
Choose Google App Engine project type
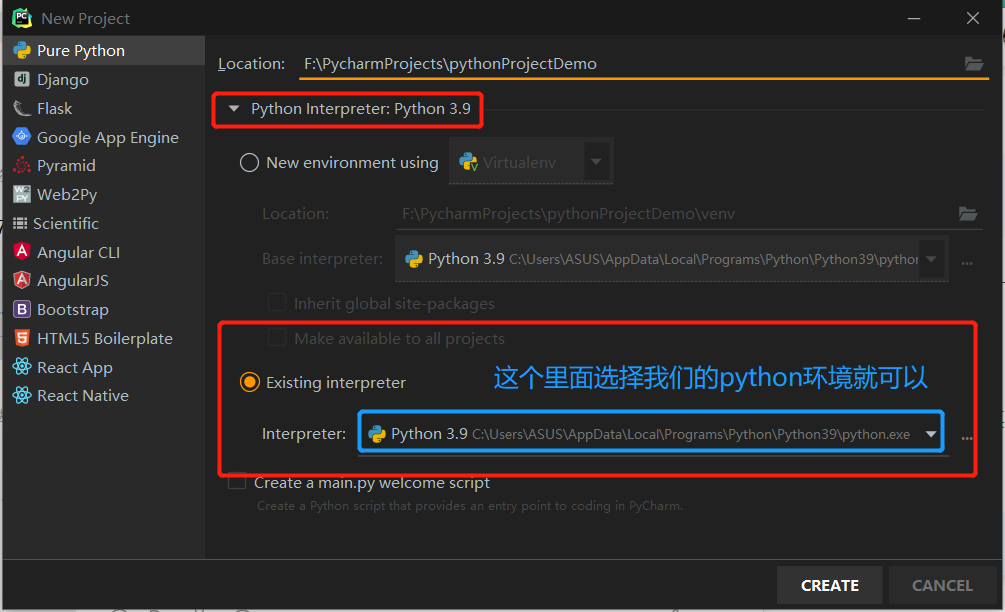coord(104,137)
